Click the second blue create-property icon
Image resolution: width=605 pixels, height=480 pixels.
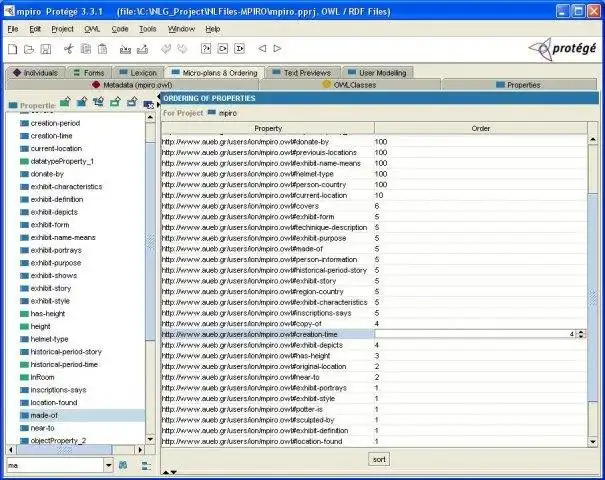pos(82,102)
